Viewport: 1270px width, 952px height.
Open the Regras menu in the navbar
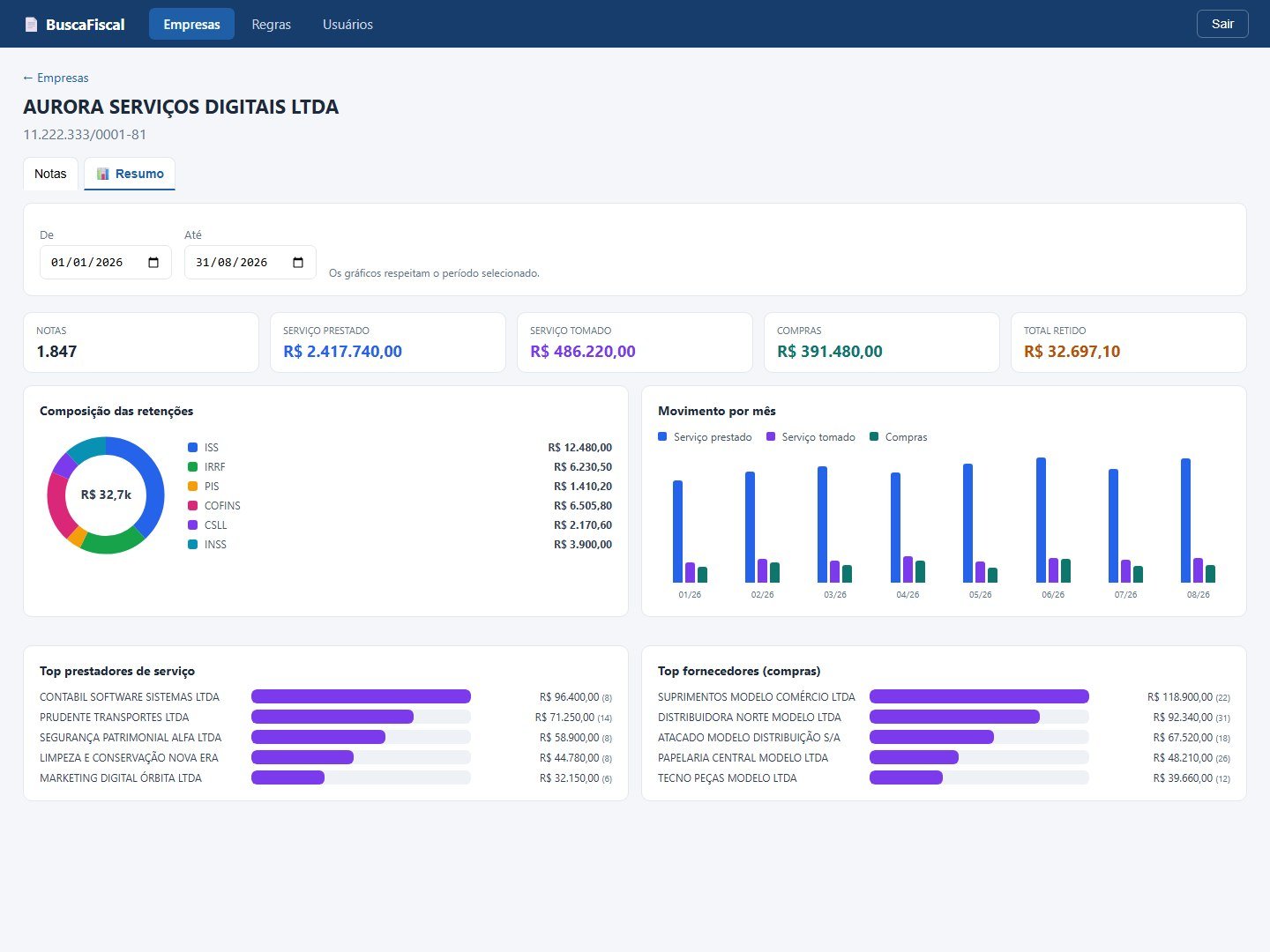click(271, 25)
